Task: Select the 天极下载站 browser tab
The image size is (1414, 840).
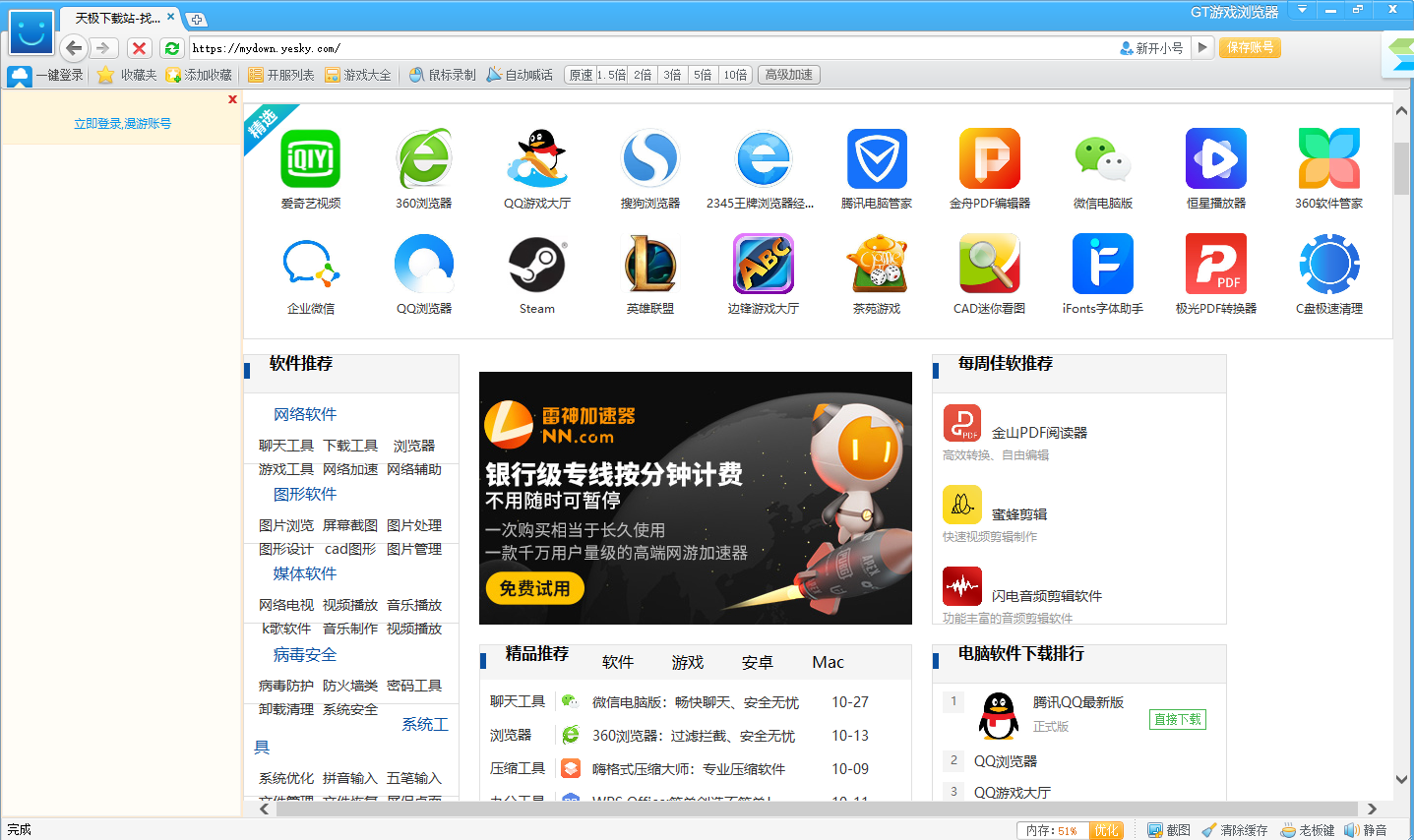Action: (x=119, y=18)
